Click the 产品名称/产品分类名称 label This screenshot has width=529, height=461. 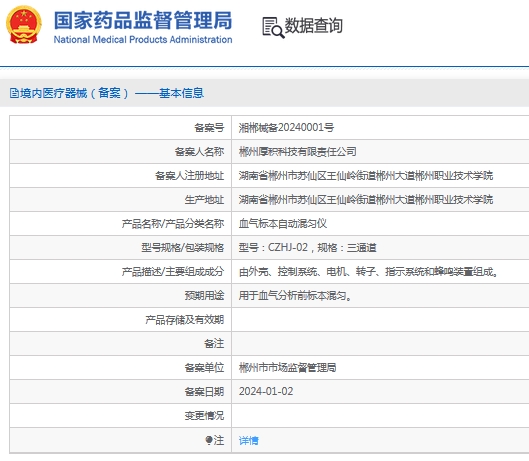pyautogui.click(x=173, y=223)
